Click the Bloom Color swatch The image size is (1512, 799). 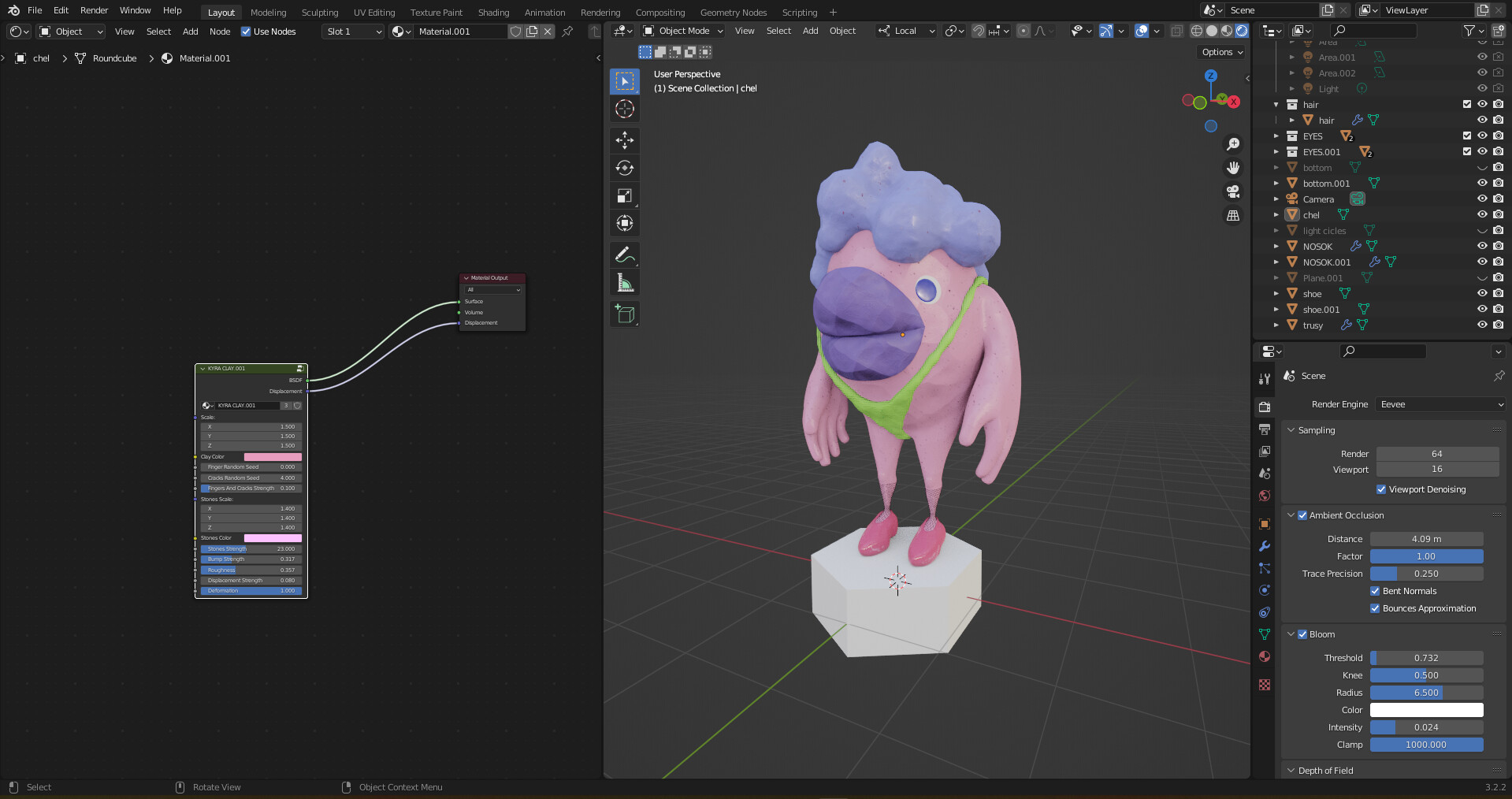click(x=1427, y=710)
